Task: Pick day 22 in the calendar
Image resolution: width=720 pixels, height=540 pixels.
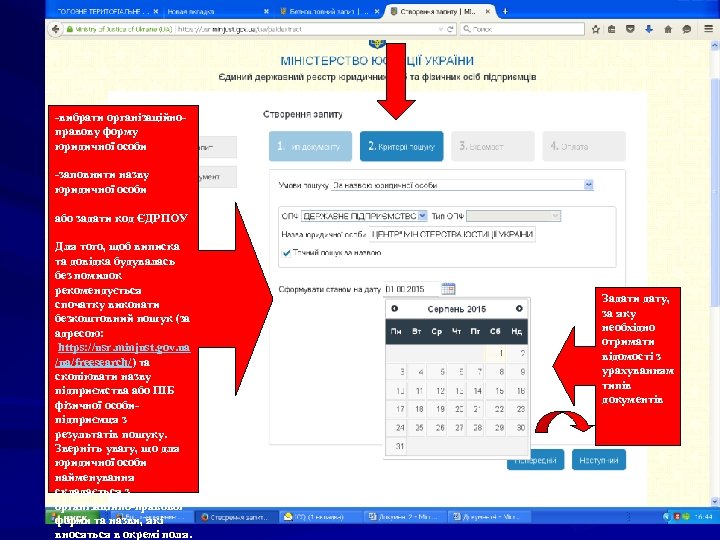Action: tap(496, 409)
